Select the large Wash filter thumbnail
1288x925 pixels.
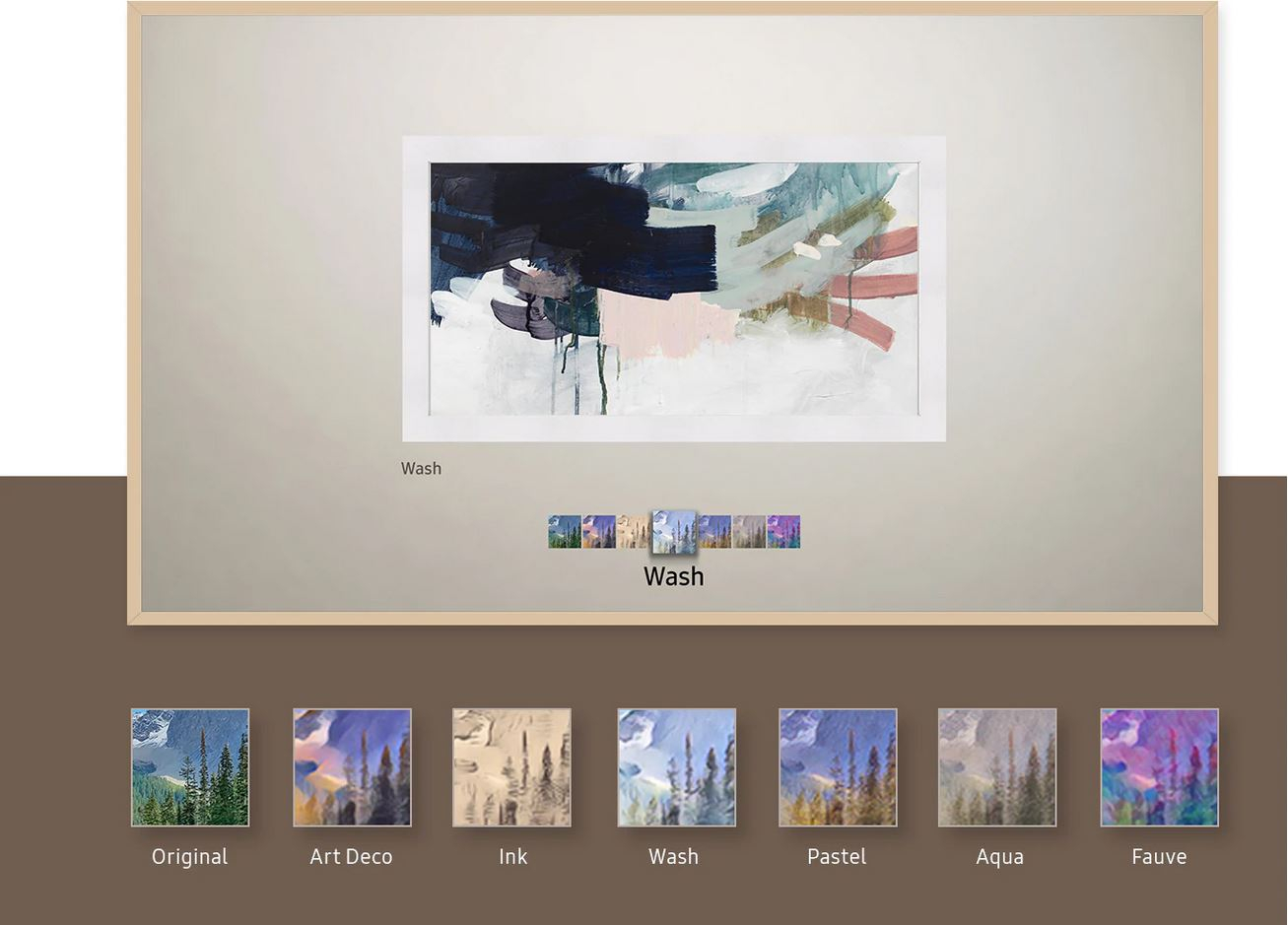click(x=676, y=767)
